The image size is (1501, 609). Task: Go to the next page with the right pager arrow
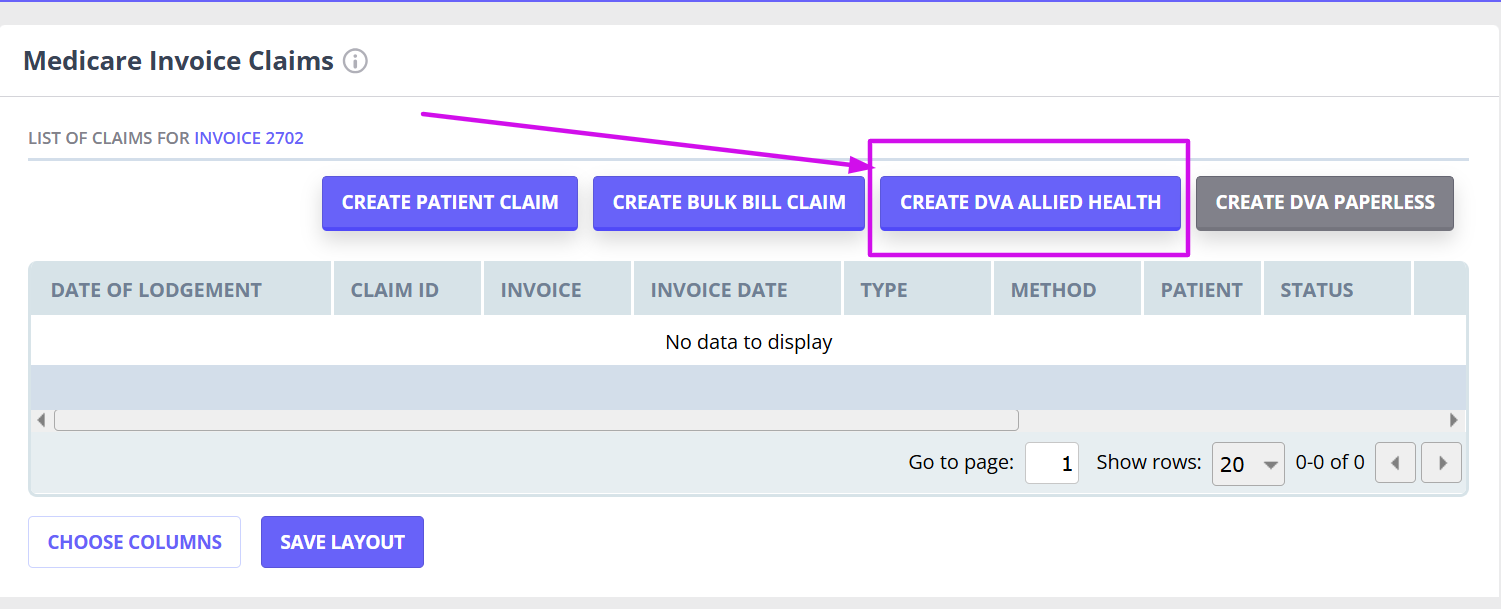[x=1441, y=462]
